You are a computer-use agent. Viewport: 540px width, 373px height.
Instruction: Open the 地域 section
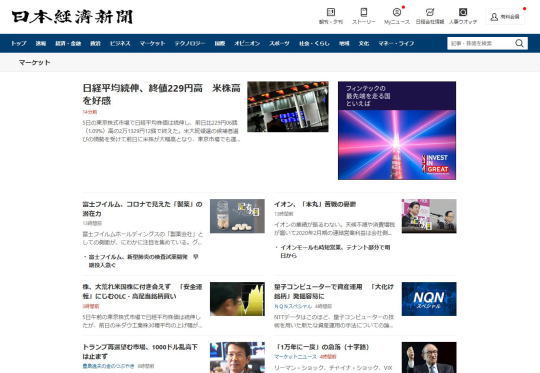click(344, 43)
